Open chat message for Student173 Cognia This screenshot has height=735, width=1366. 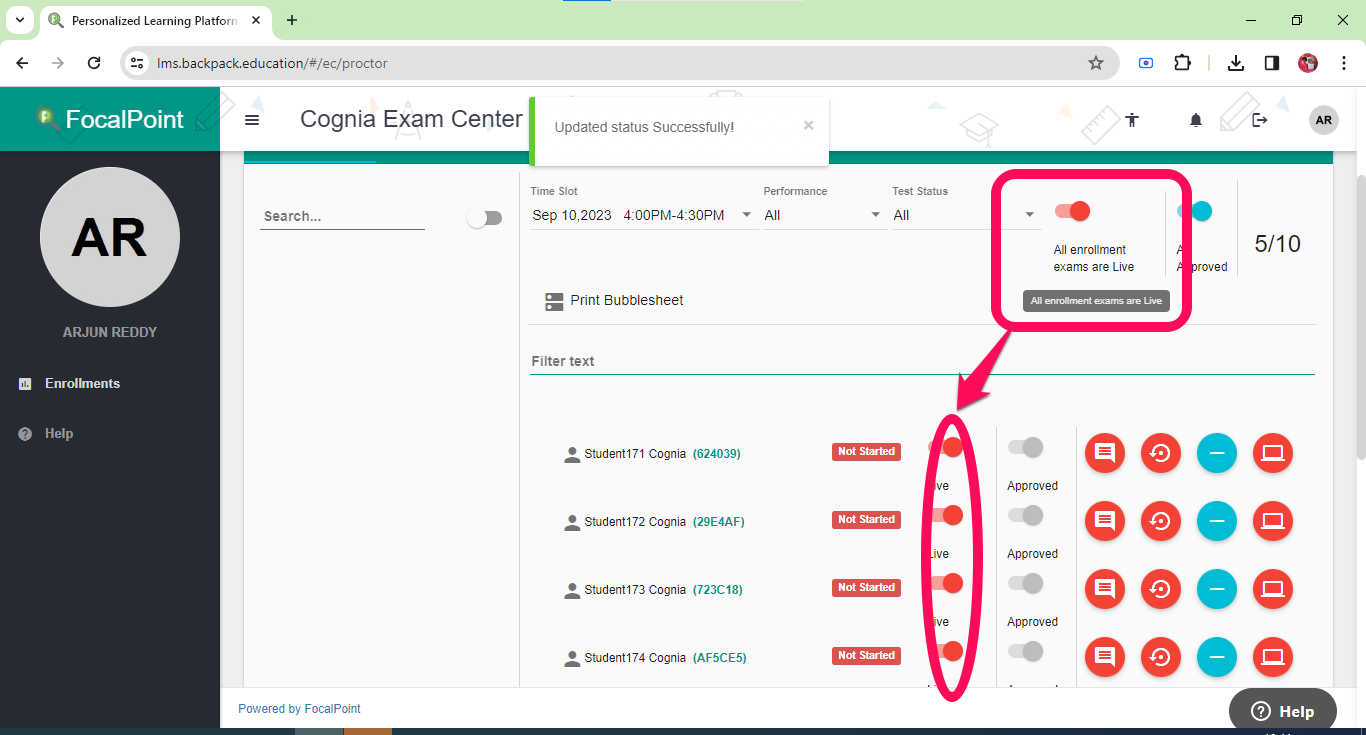1105,589
